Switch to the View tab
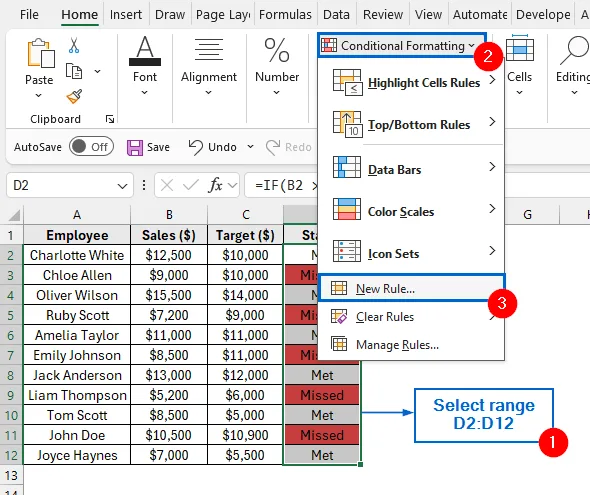 pos(428,15)
